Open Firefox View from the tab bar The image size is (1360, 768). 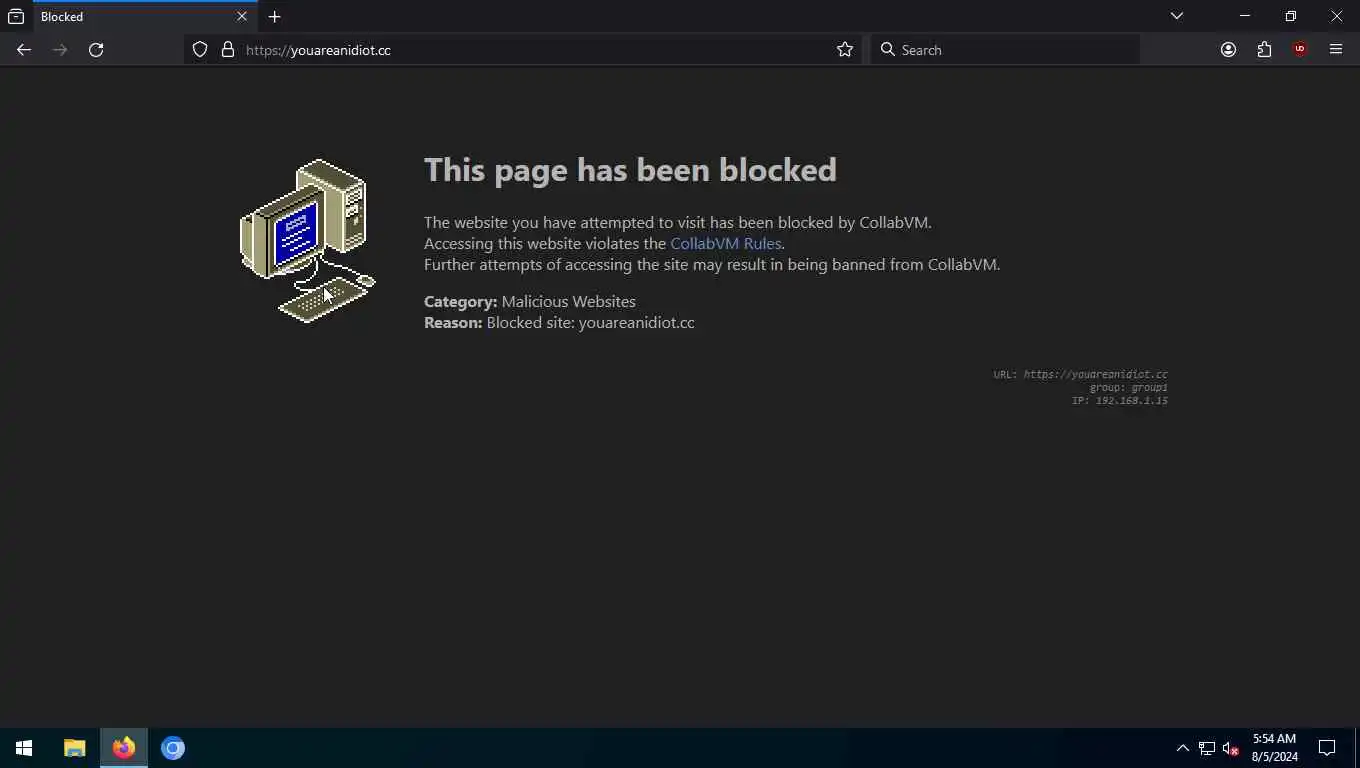pyautogui.click(x=16, y=16)
